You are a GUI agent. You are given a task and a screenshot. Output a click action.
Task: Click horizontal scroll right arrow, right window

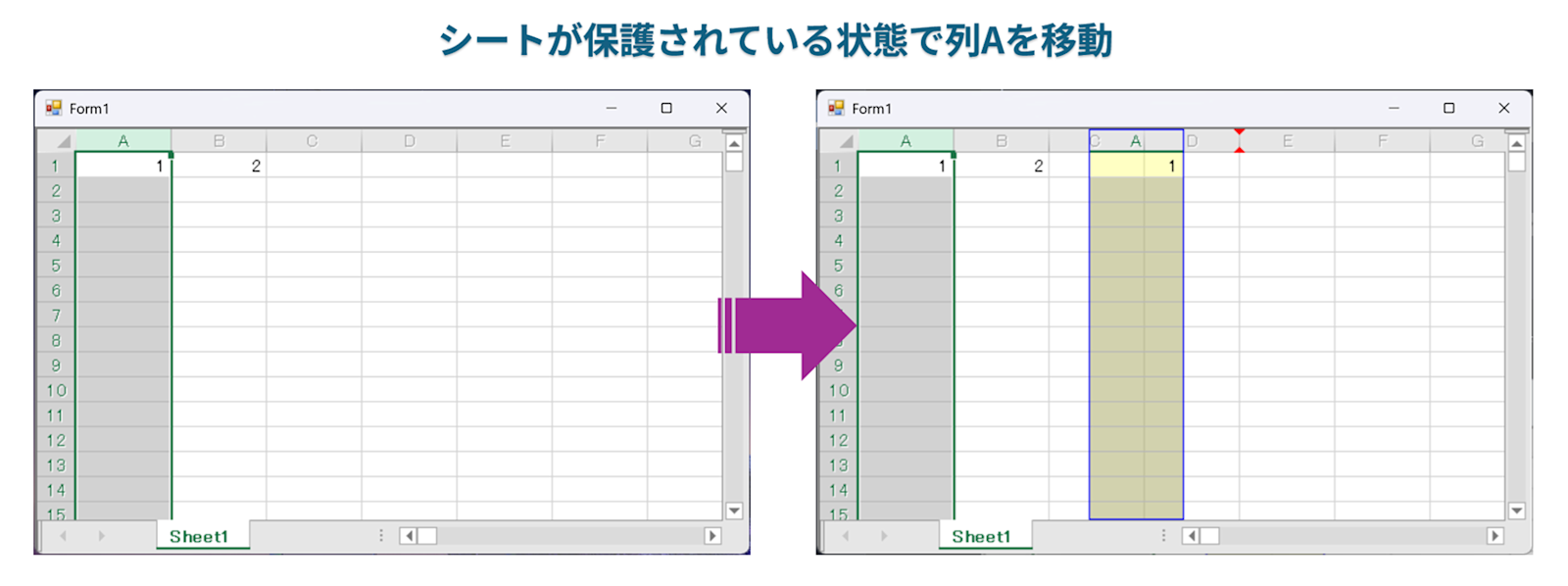tap(1494, 536)
